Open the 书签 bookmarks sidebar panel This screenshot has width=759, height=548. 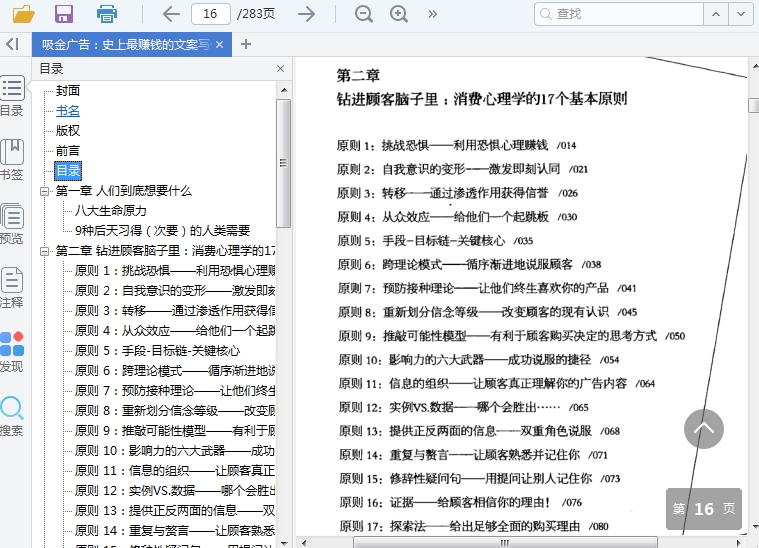(12, 160)
